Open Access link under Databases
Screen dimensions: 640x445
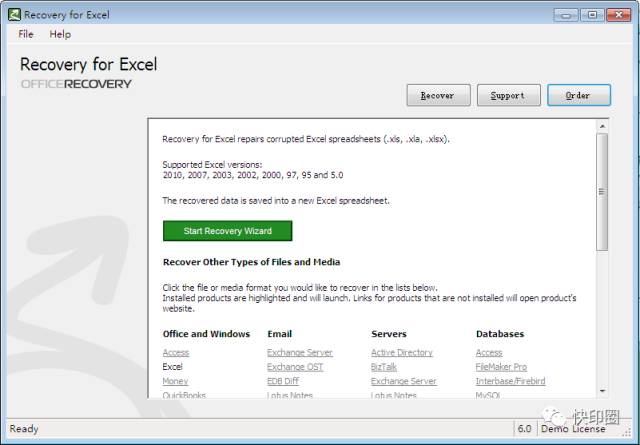[489, 352]
